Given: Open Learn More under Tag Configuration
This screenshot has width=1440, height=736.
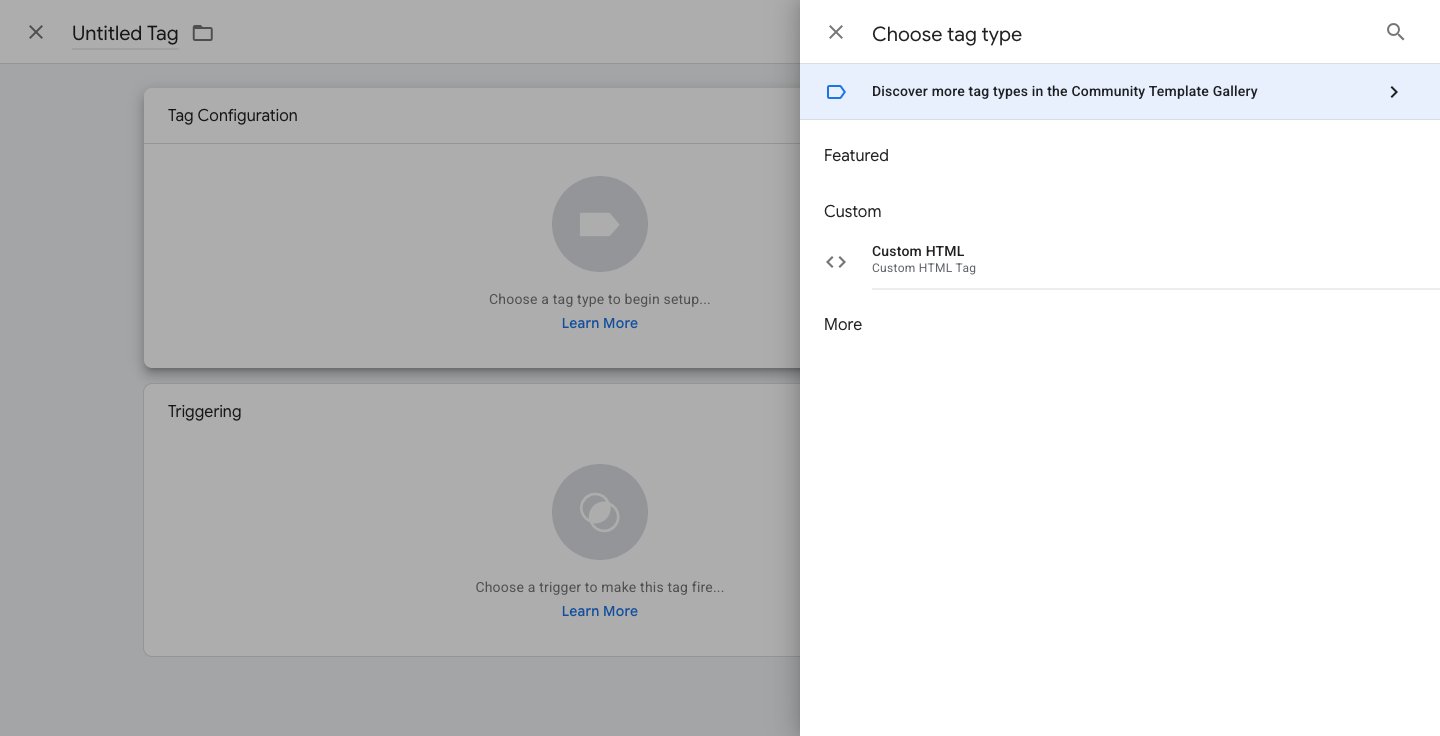Looking at the screenshot, I should 599,323.
